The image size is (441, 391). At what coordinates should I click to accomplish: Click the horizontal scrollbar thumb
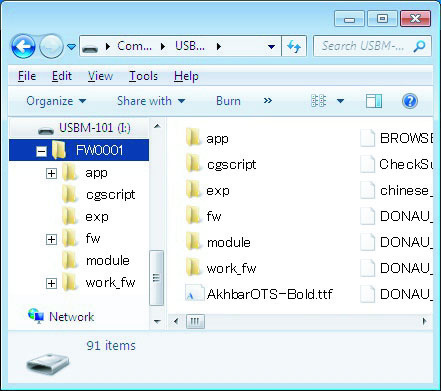point(195,322)
